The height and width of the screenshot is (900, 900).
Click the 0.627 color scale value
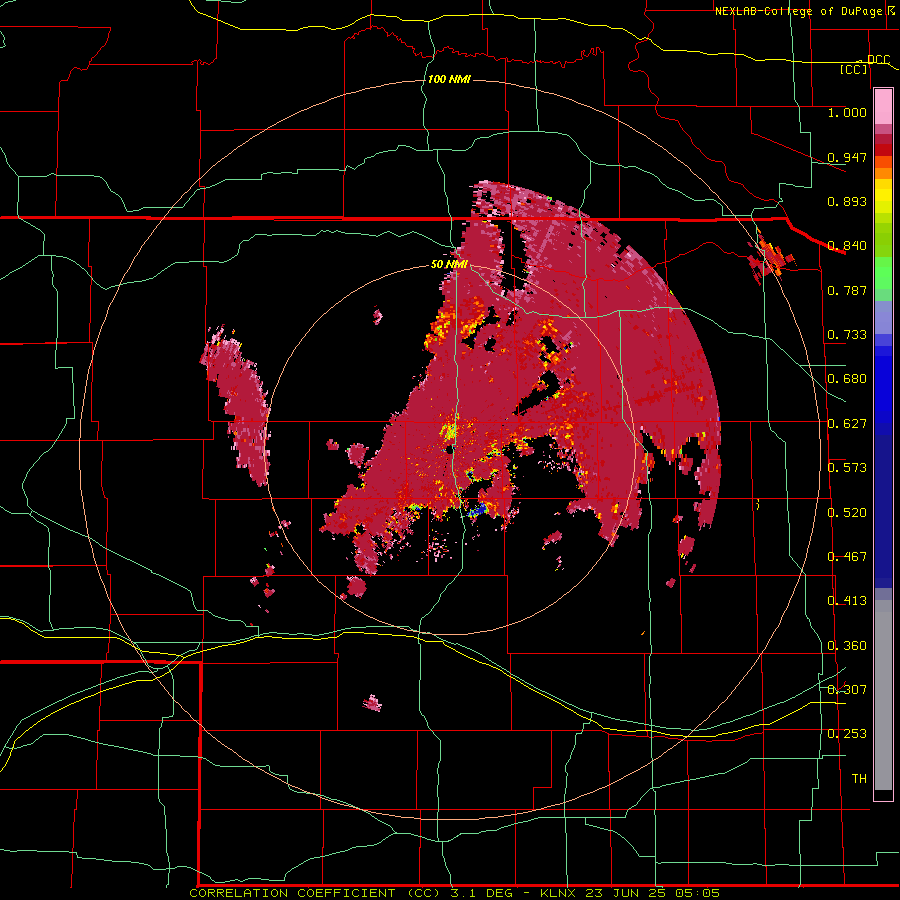click(847, 424)
